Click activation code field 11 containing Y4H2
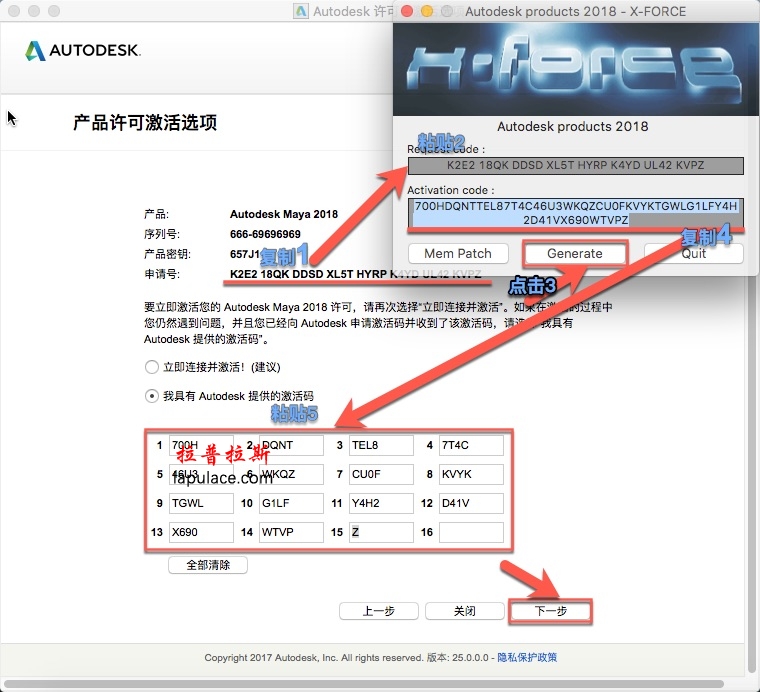Image resolution: width=760 pixels, height=692 pixels. coord(381,503)
